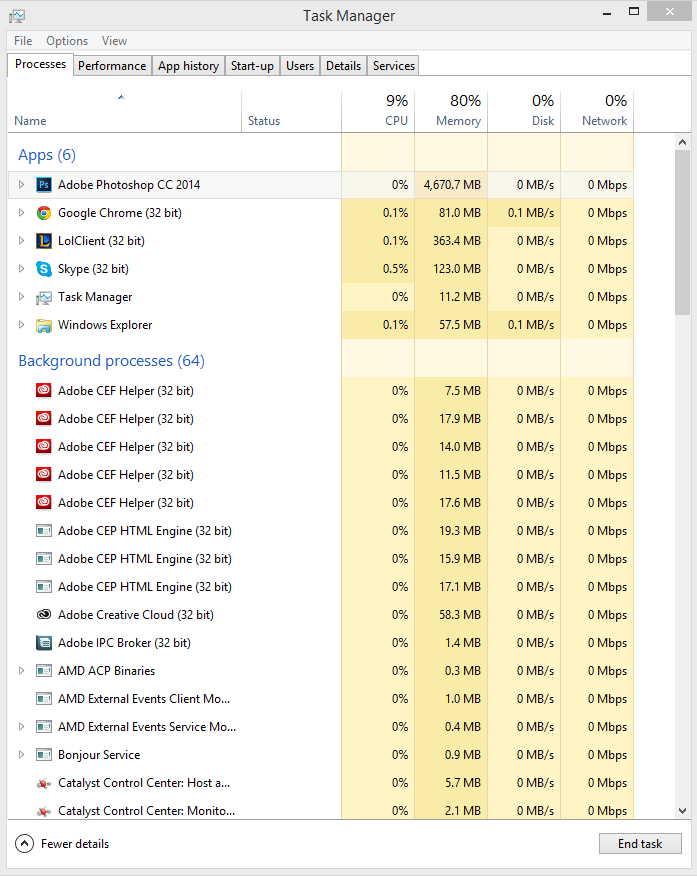Screen dimensions: 697x876
Task: Click the End task button
Action: (x=640, y=844)
